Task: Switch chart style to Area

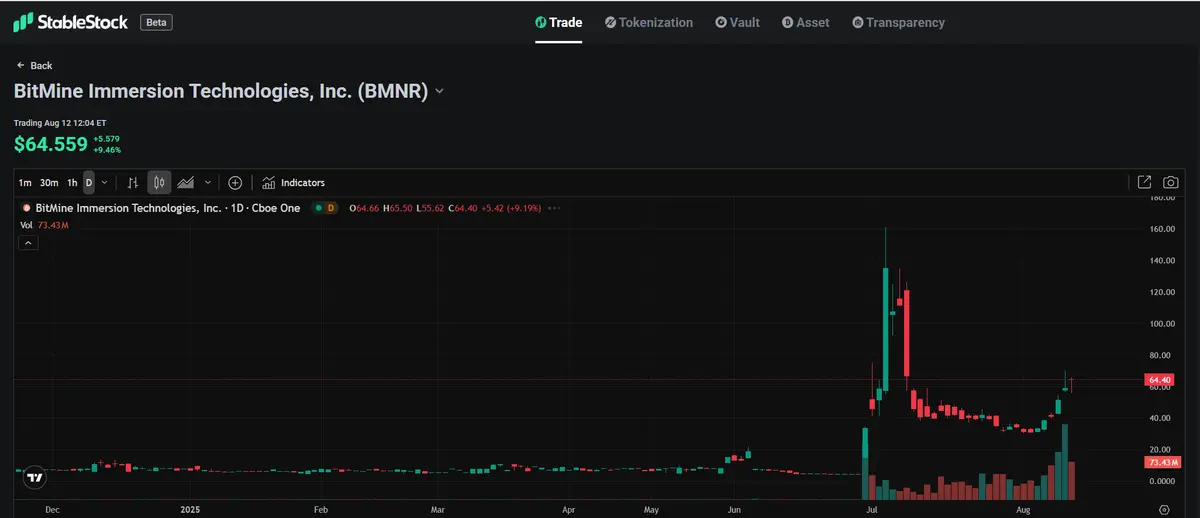Action: tap(186, 183)
